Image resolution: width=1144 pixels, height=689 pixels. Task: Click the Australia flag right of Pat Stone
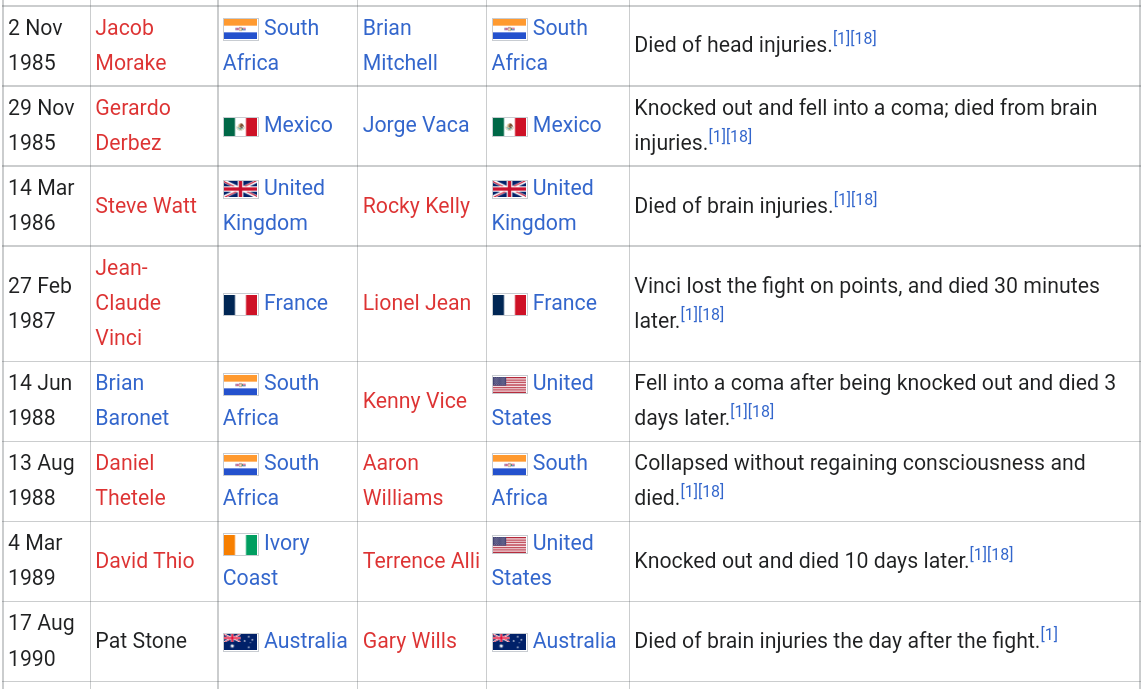pyautogui.click(x=240, y=642)
